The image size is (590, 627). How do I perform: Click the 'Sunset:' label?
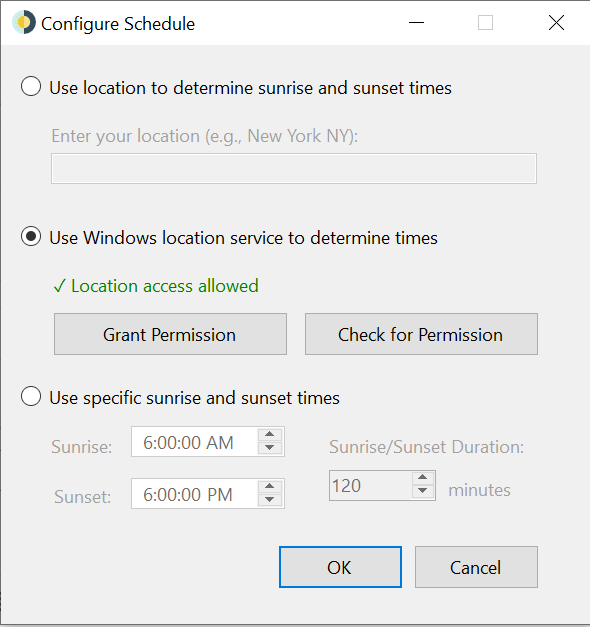point(83,497)
